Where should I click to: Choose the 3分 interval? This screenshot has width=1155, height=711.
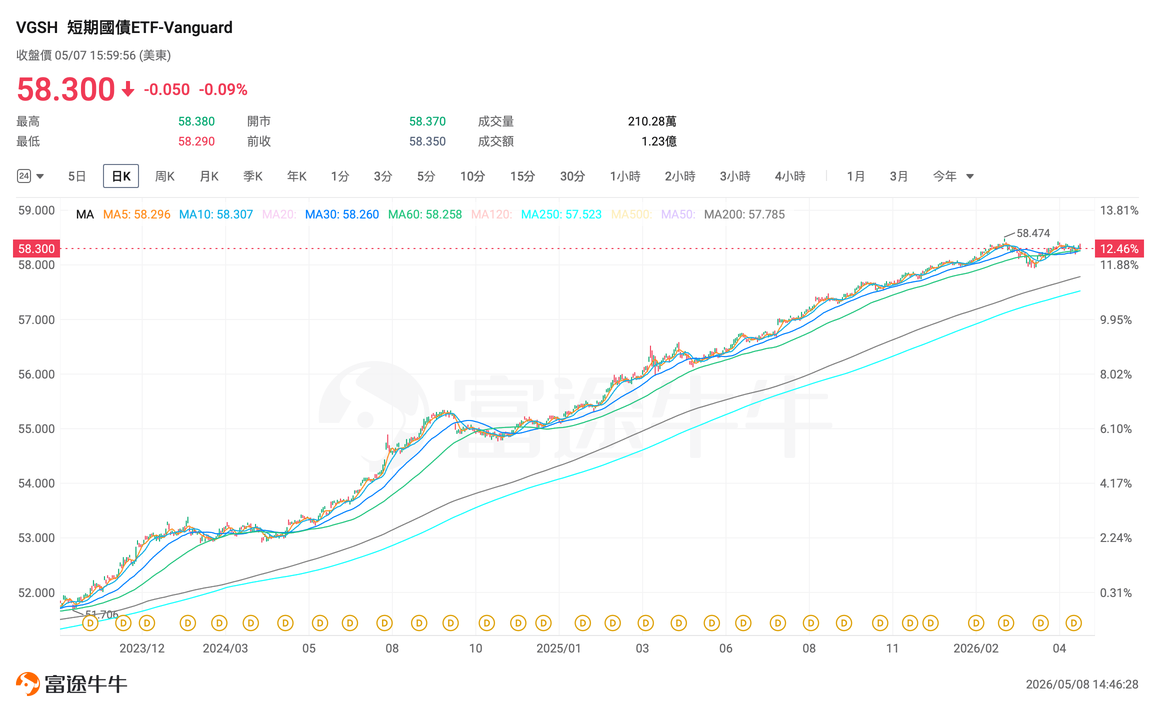(x=382, y=176)
